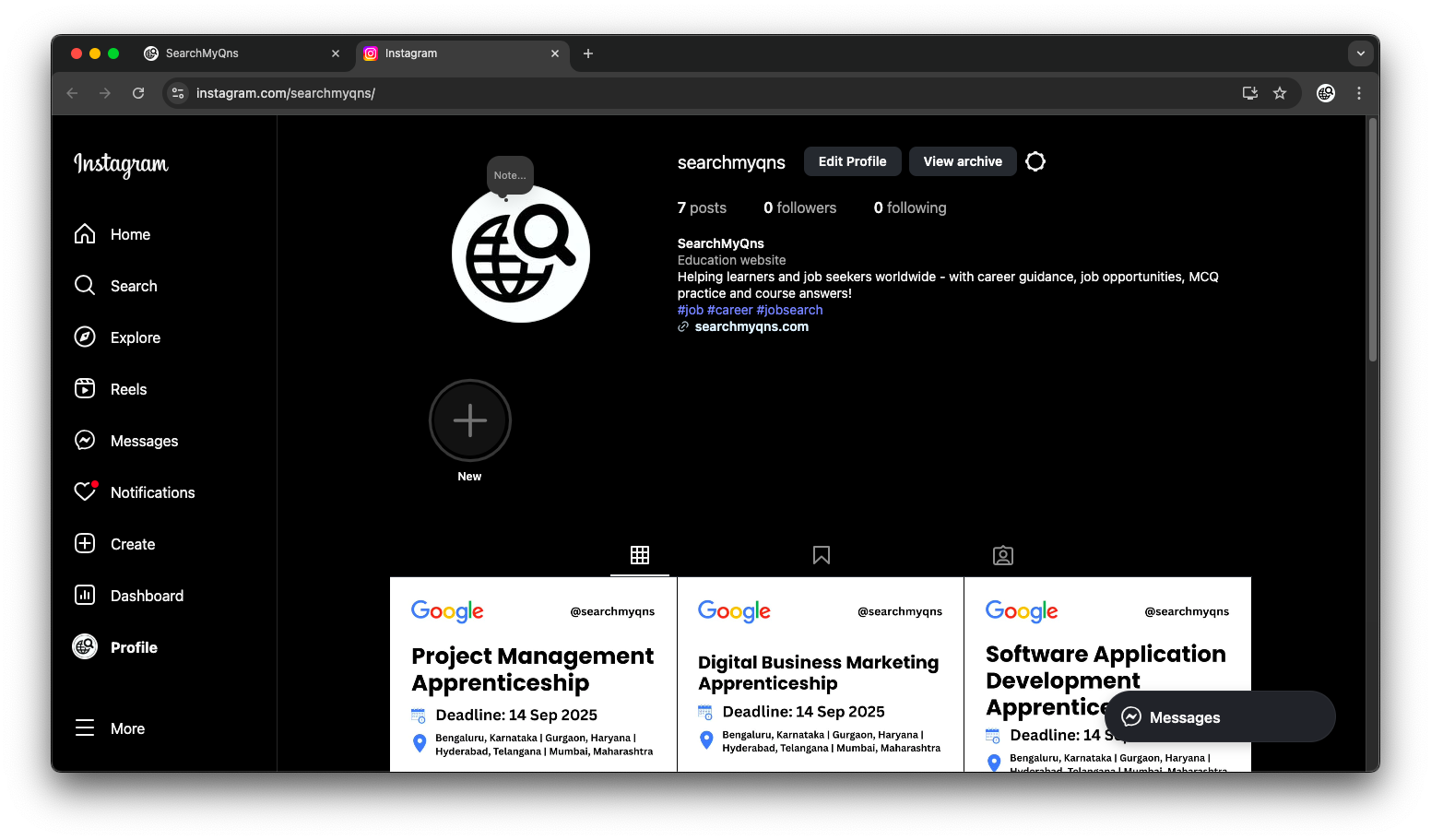Expand the tab search dropdown

1361,53
